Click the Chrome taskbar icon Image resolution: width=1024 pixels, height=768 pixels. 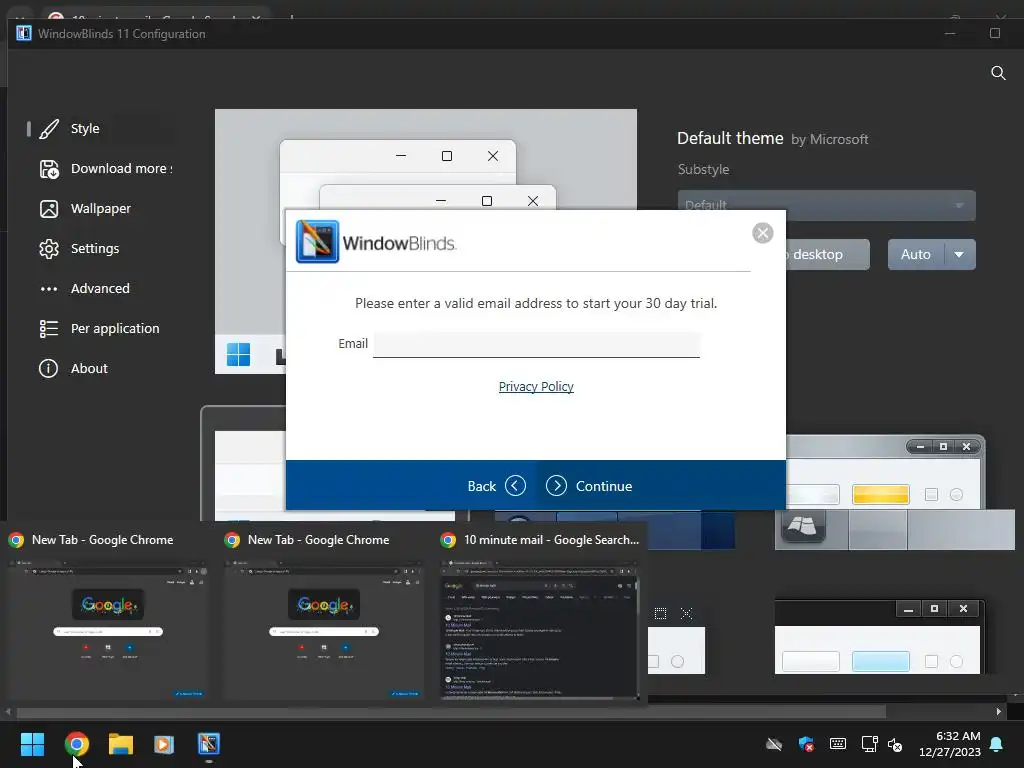tap(76, 744)
